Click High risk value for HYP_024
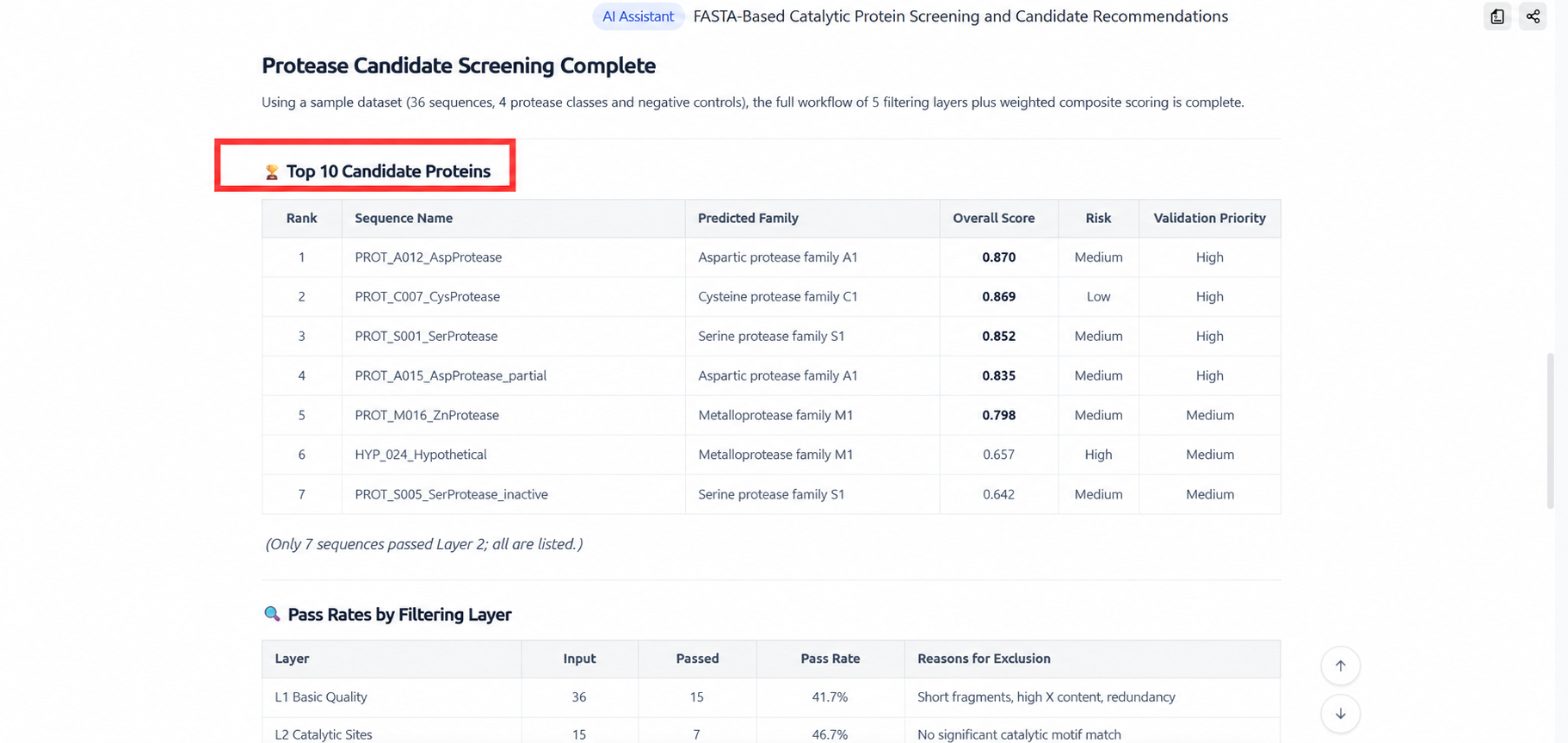The image size is (1568, 743). click(1098, 455)
